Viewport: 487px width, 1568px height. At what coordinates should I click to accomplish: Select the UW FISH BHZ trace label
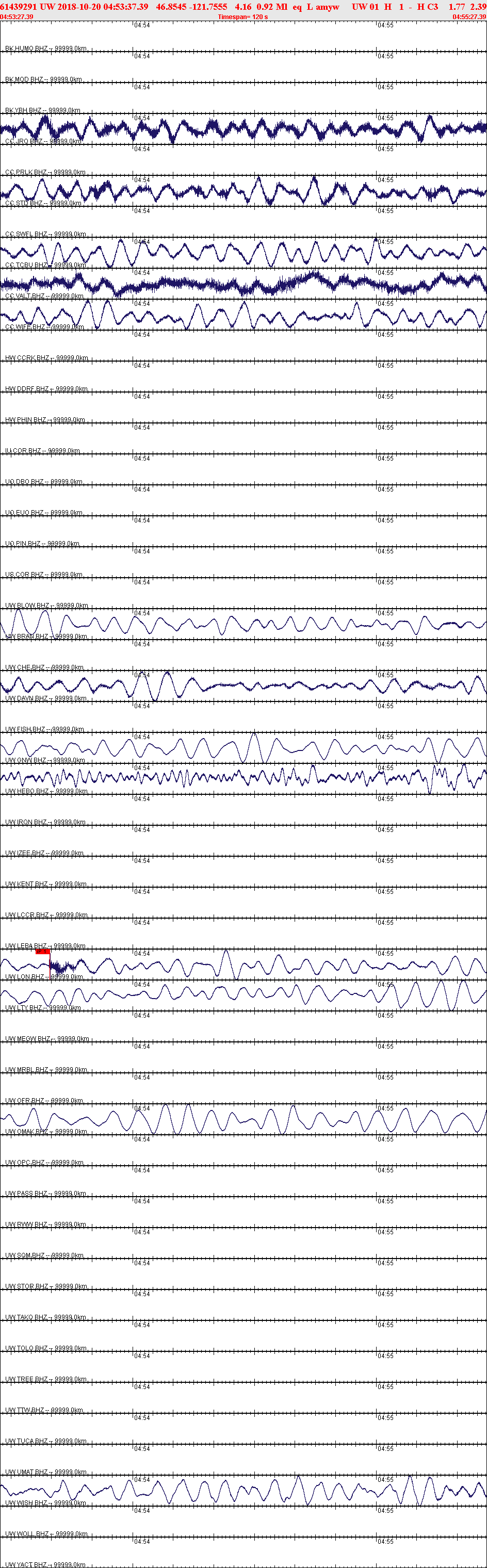click(x=45, y=729)
